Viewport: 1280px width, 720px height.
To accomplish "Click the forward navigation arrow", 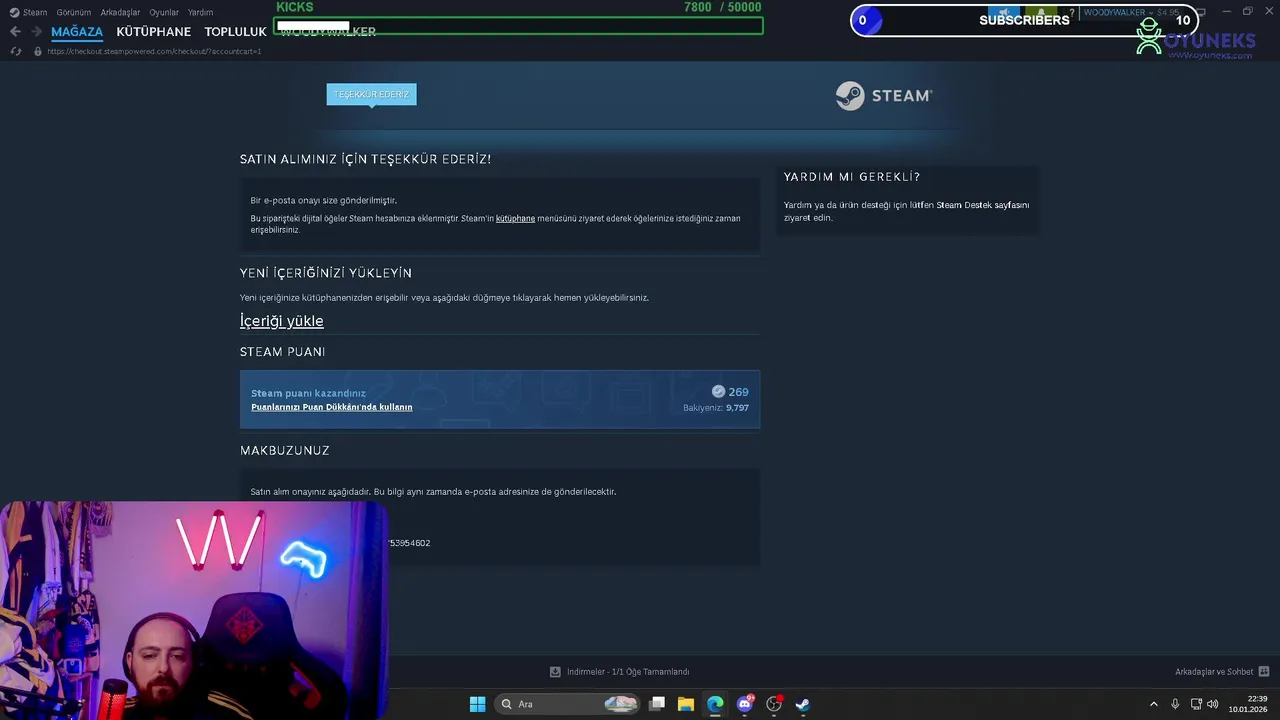I will 36,31.
